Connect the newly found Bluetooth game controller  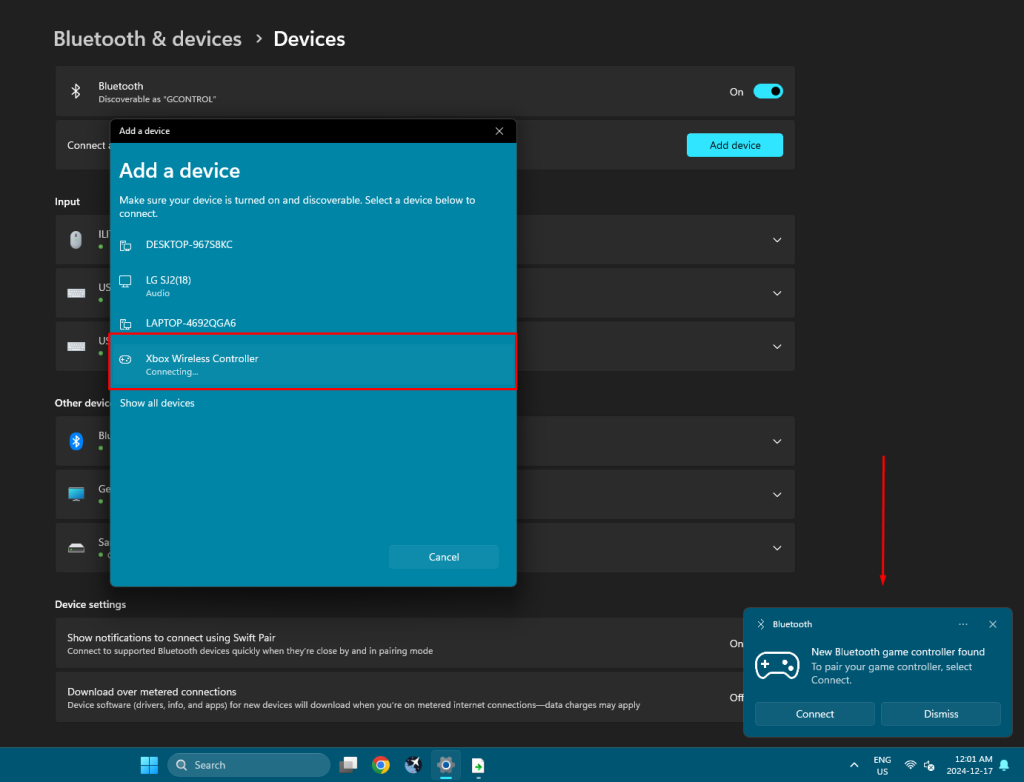pyautogui.click(x=814, y=713)
